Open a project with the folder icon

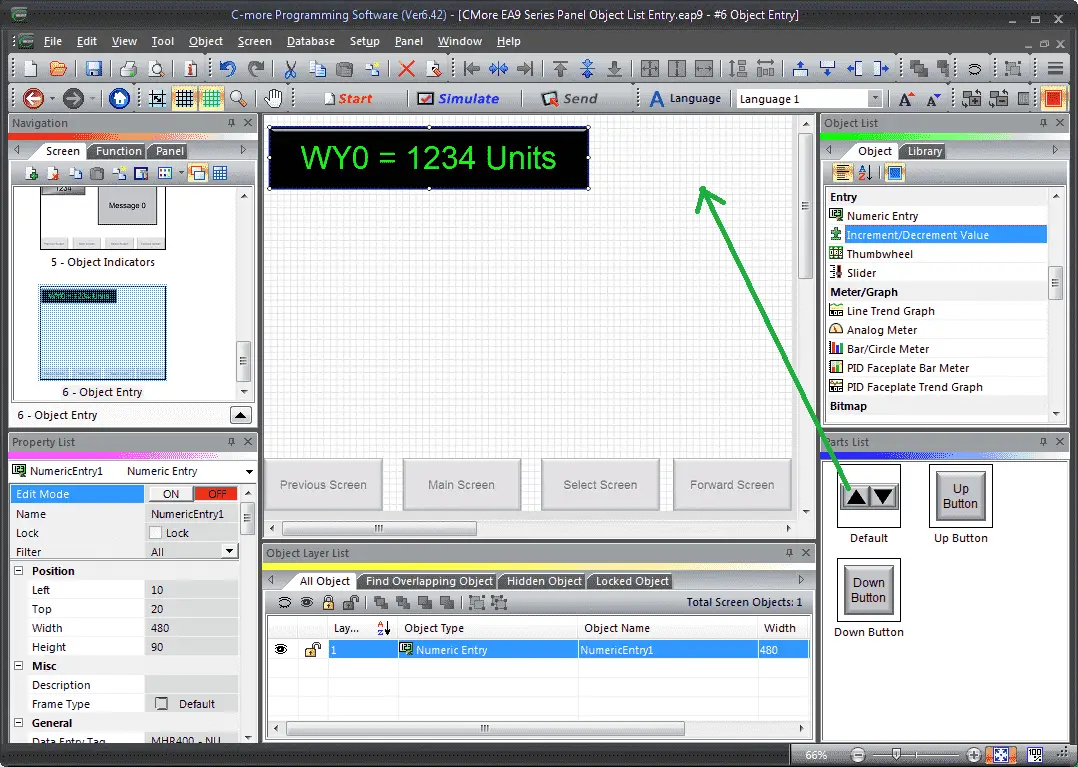pyautogui.click(x=58, y=69)
